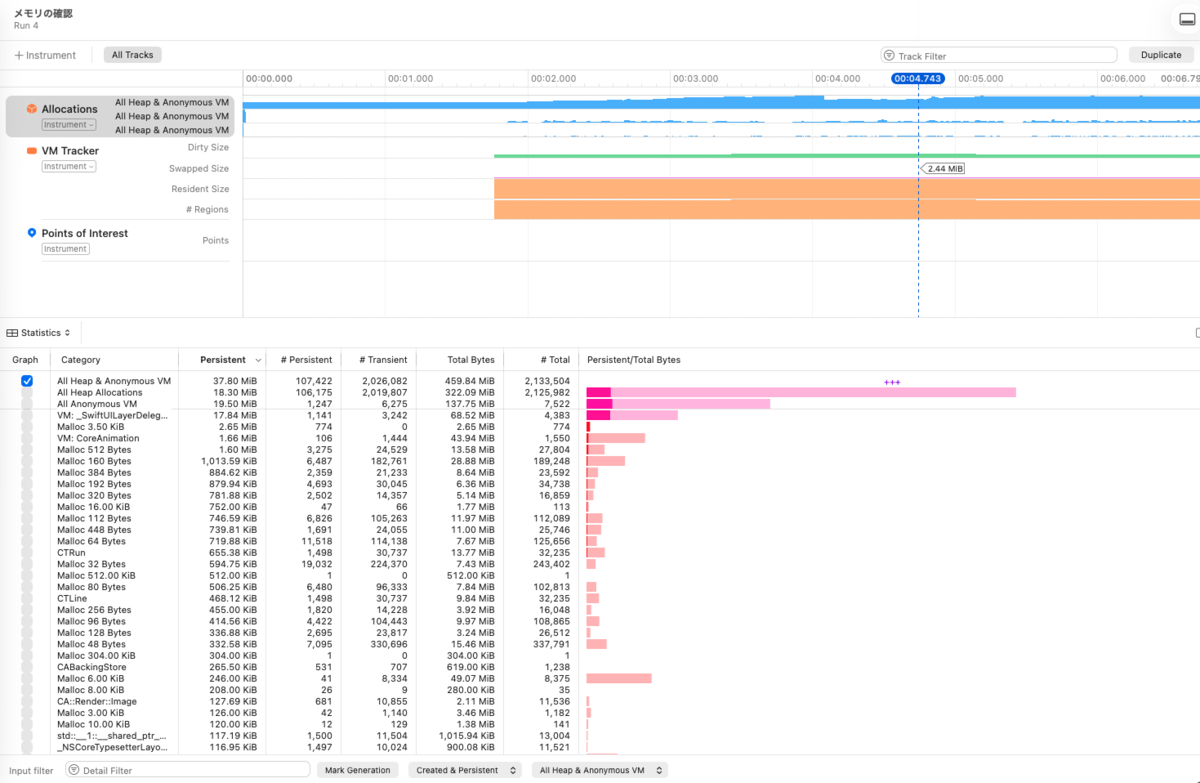Click into the Track Filter field
1200x783 pixels.
[1000, 56]
